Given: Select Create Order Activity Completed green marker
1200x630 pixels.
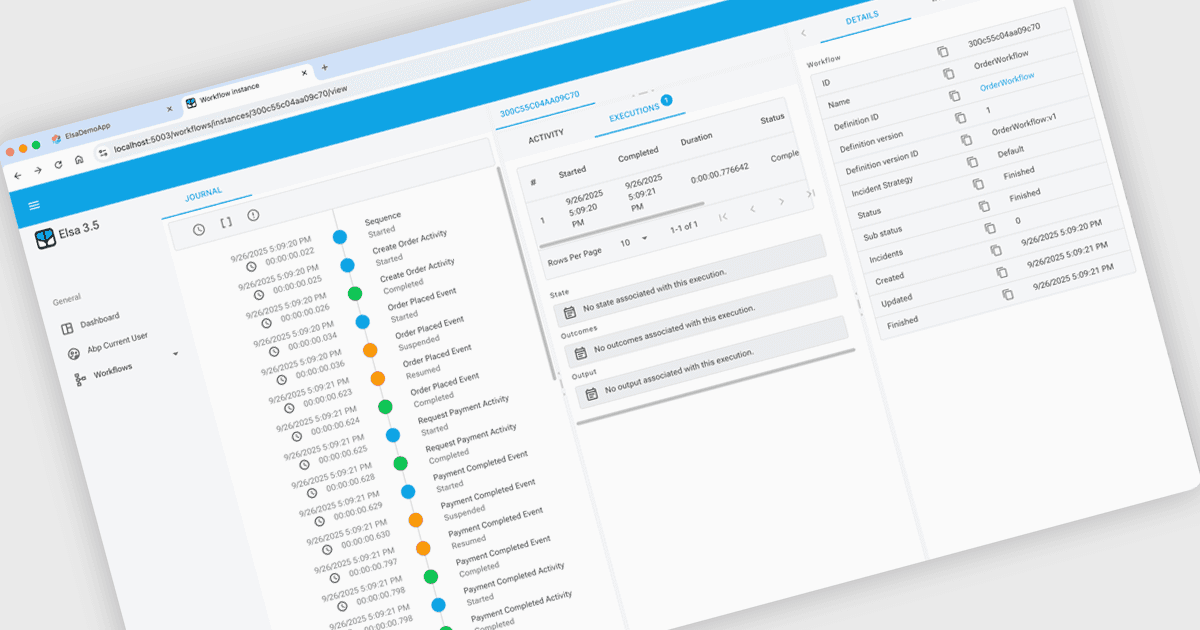Looking at the screenshot, I should pos(354,294).
